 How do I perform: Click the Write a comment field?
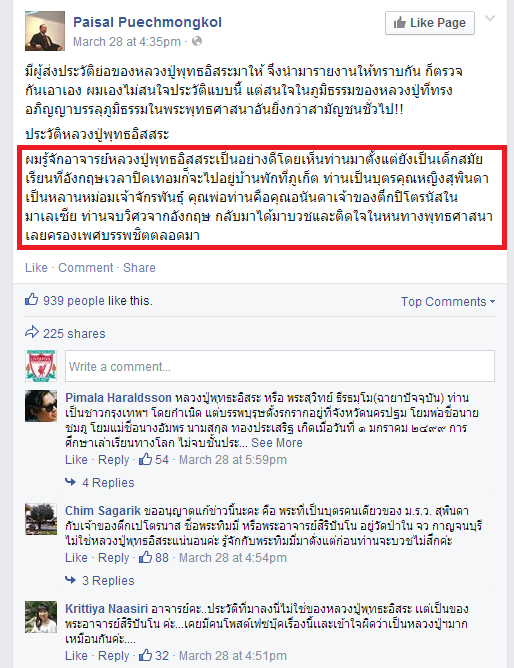(280, 366)
